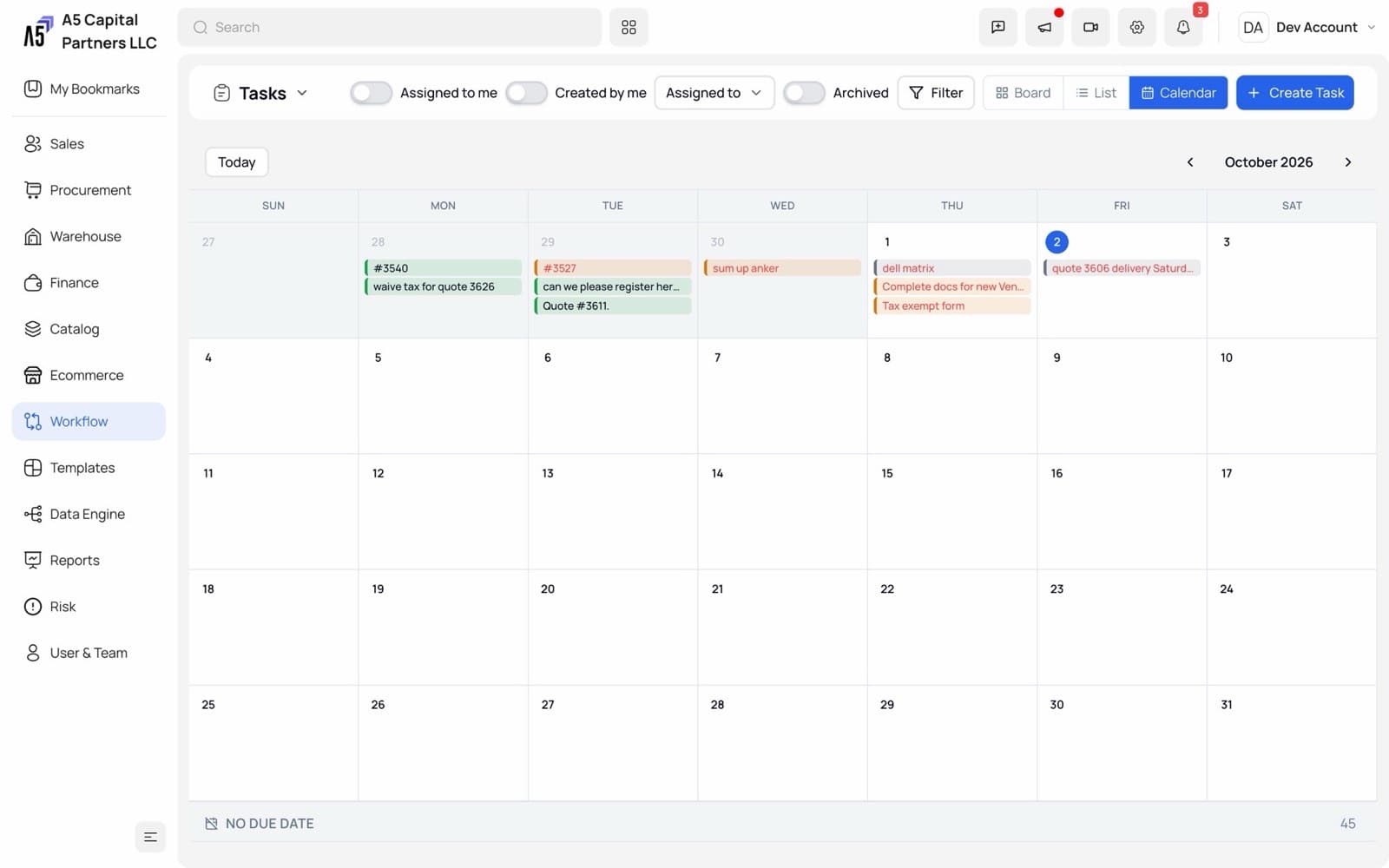Open the apps grid icon next to search
The width and height of the screenshot is (1389, 868).
click(x=629, y=27)
